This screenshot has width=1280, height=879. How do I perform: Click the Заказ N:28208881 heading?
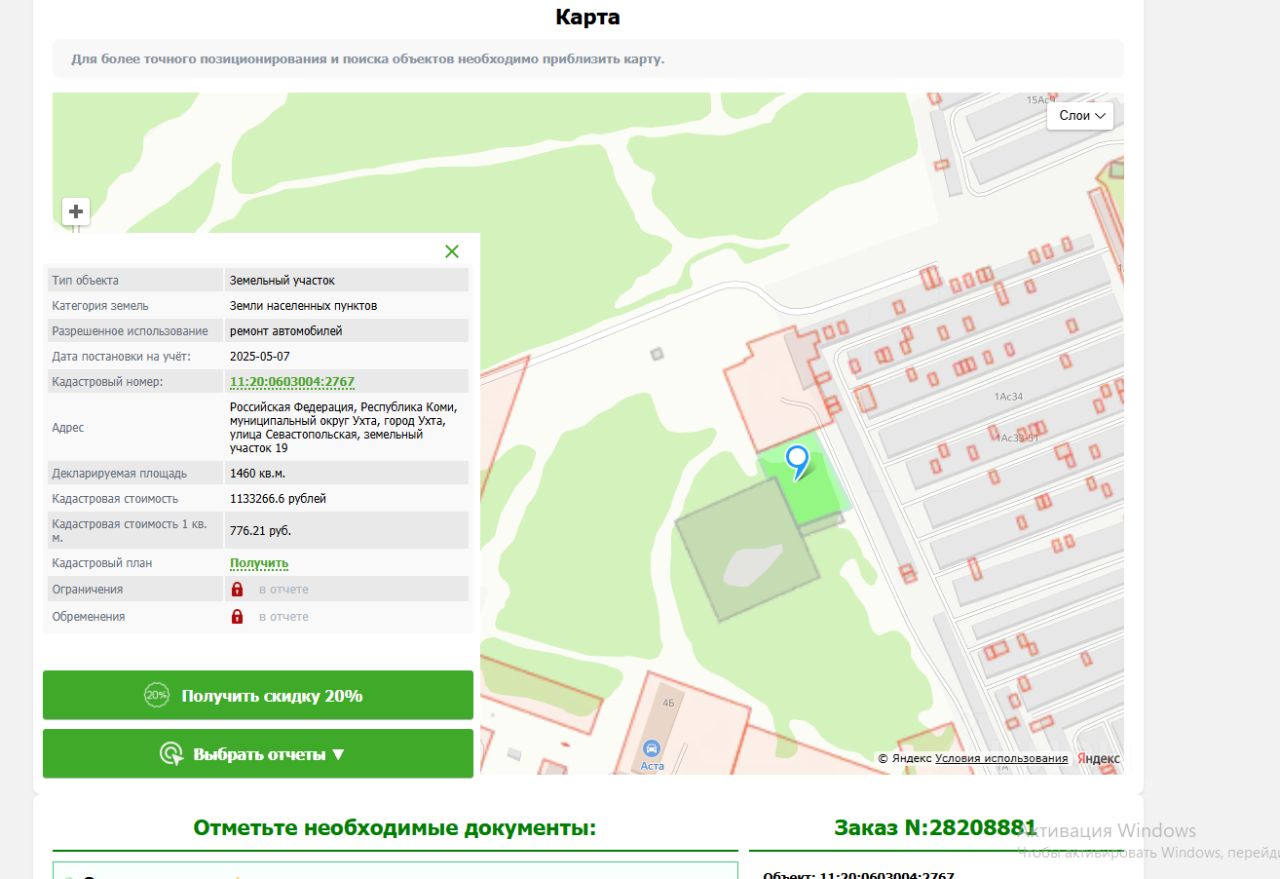click(x=935, y=828)
